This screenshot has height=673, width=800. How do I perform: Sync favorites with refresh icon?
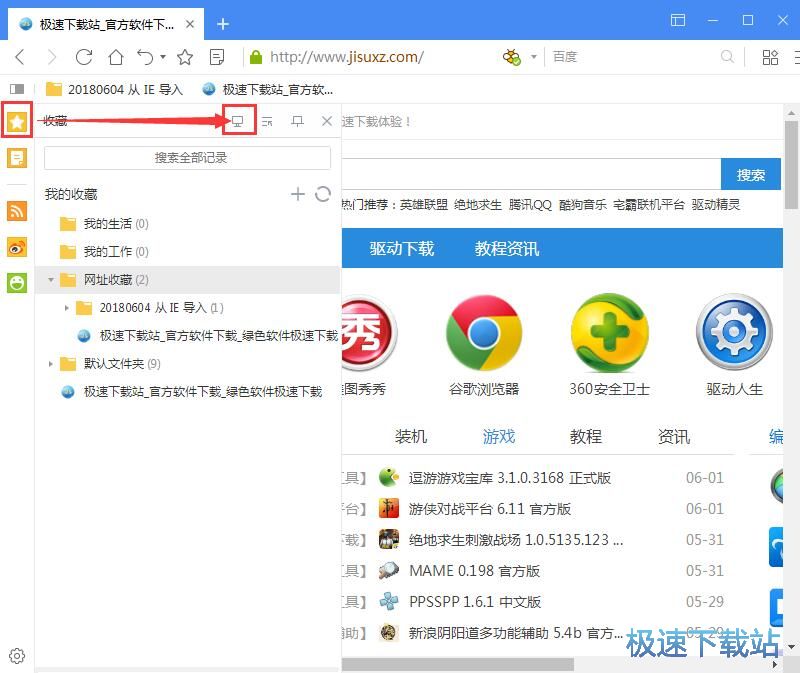point(322,194)
